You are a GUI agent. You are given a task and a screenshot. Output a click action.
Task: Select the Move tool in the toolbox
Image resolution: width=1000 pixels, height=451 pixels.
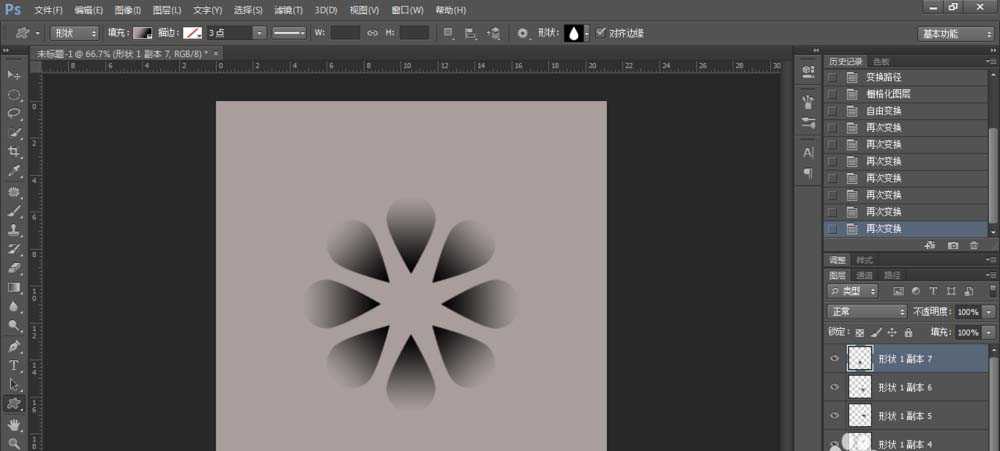(x=14, y=76)
